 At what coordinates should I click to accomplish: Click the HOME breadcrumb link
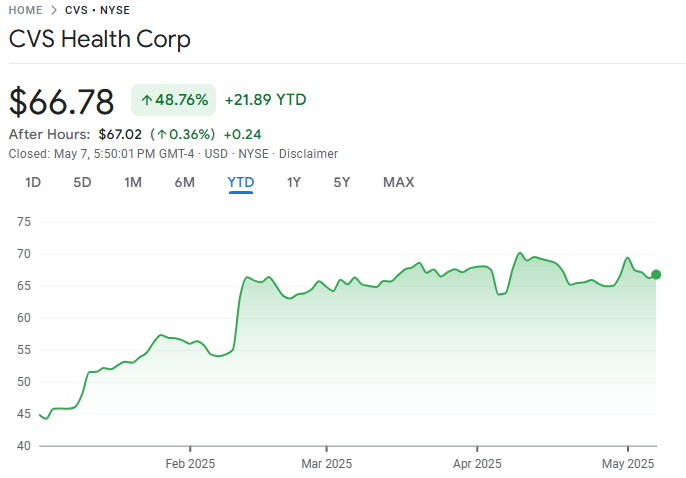[x=25, y=10]
